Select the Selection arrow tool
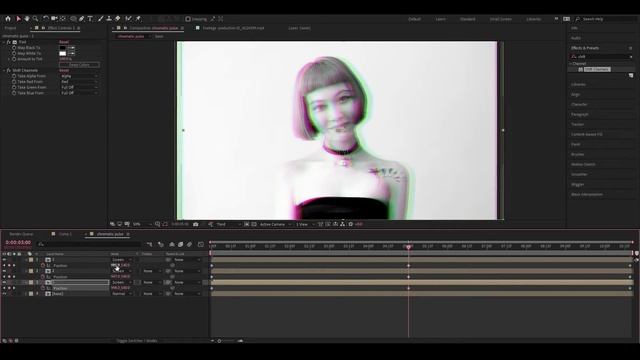This screenshot has width=640, height=360. (x=18, y=19)
